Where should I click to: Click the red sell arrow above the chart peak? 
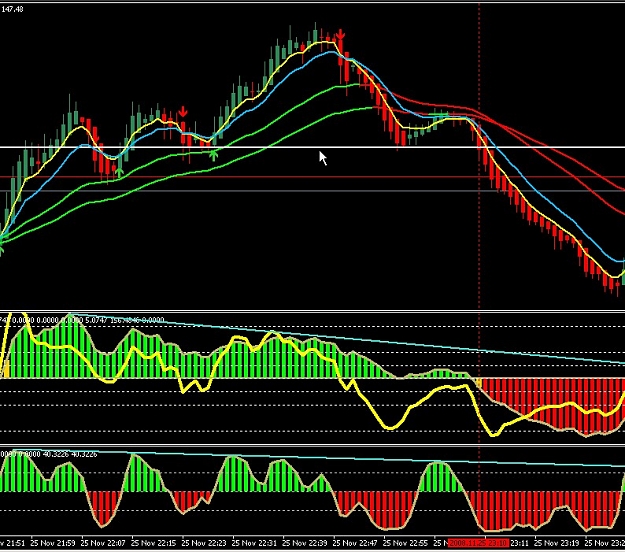(x=340, y=35)
